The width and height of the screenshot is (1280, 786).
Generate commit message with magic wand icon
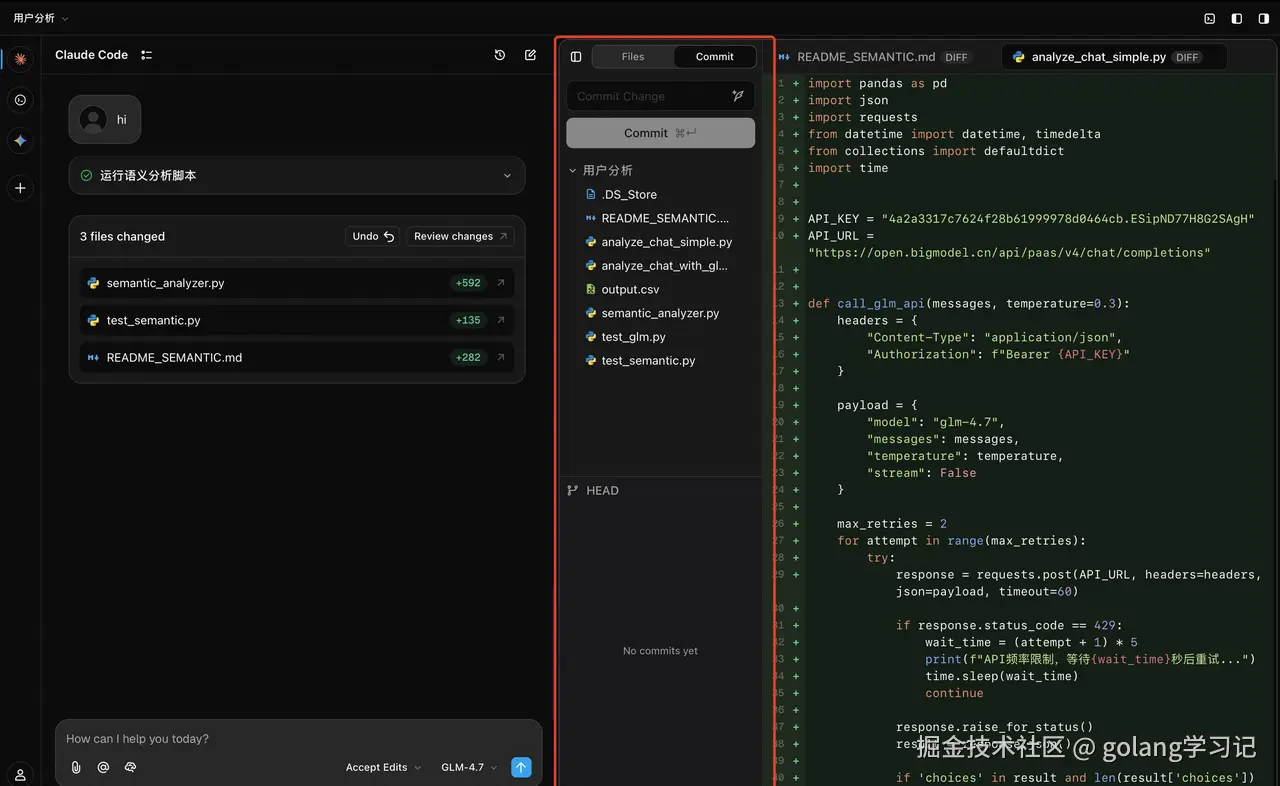738,96
